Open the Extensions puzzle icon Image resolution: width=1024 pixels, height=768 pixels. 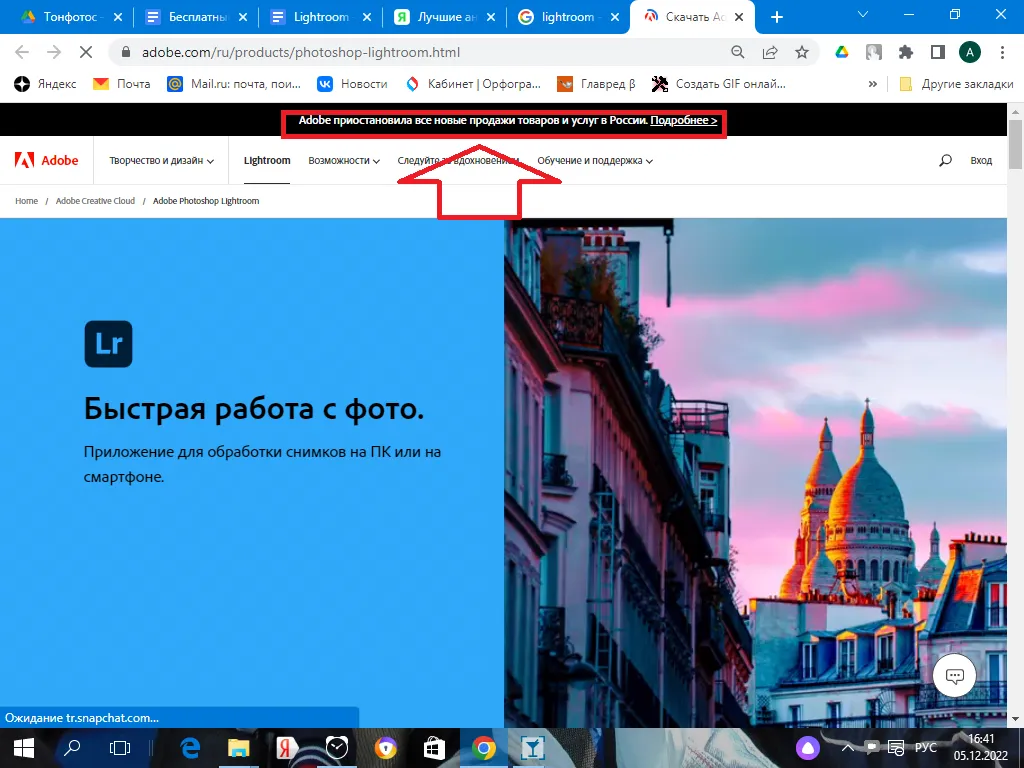tap(906, 52)
